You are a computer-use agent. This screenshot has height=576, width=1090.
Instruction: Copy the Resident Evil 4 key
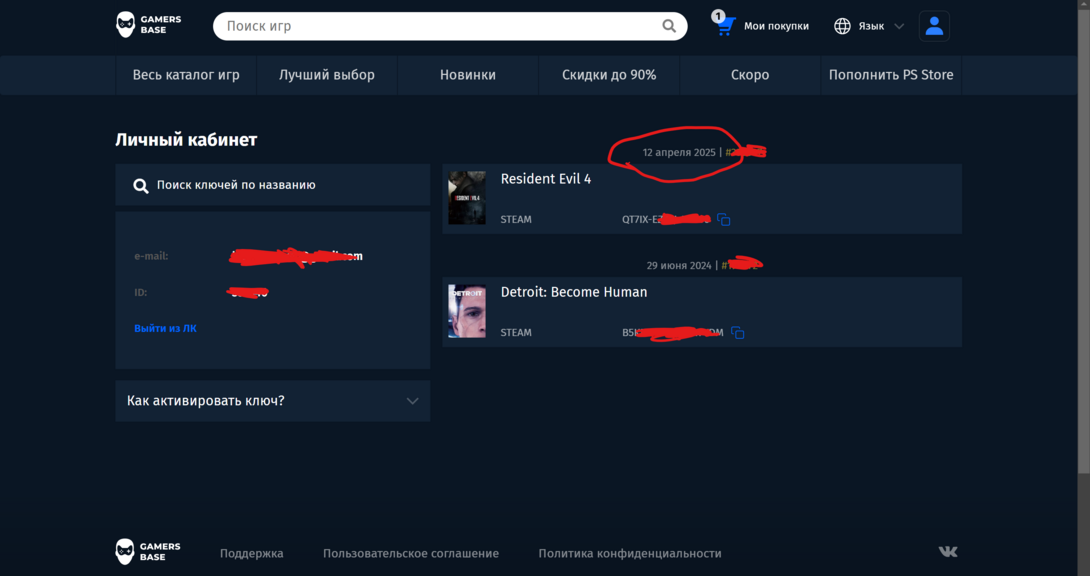click(x=724, y=220)
